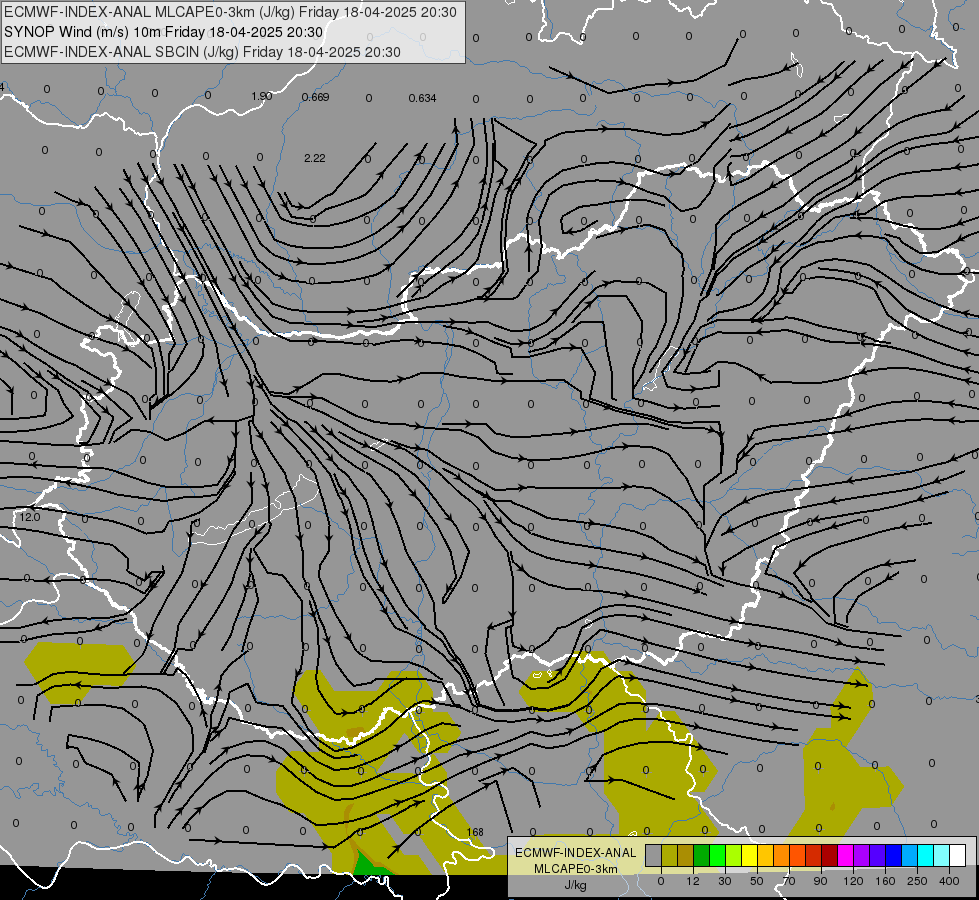Click the MLCAPE0-3km title line at top
This screenshot has width=979, height=900.
point(230,12)
